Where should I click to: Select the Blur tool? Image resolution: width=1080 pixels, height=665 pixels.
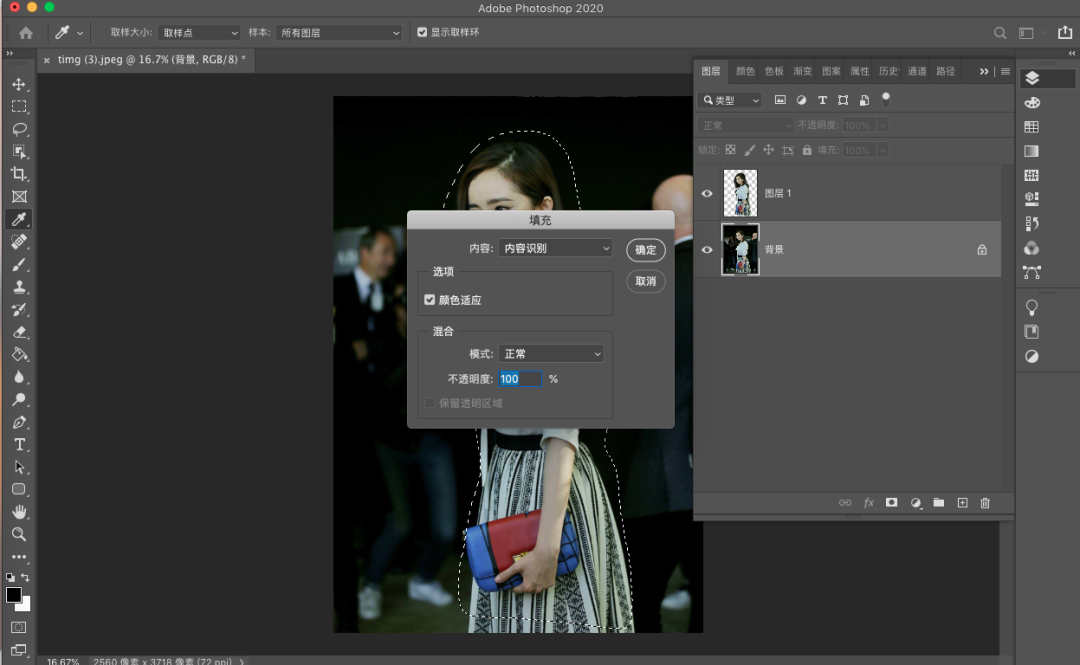pos(19,377)
